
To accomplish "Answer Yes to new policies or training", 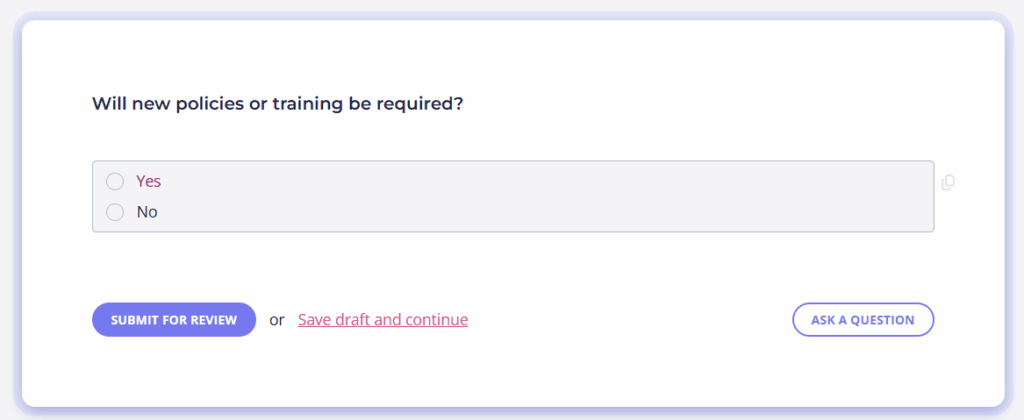I will (x=115, y=181).
